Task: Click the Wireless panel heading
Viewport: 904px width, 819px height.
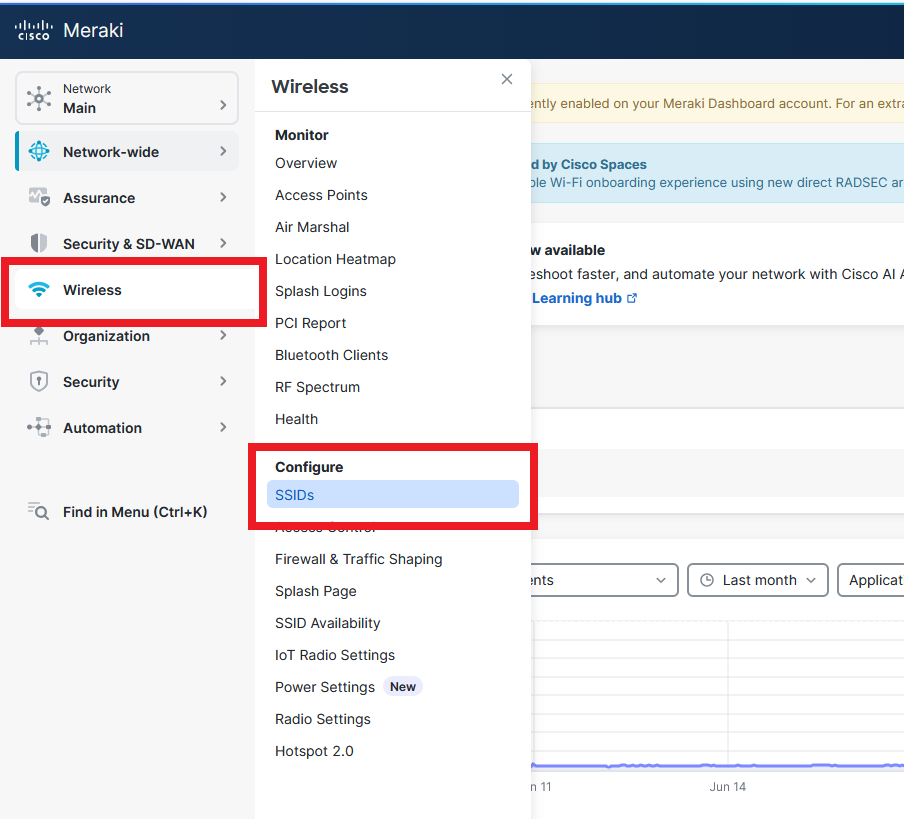Action: point(310,86)
